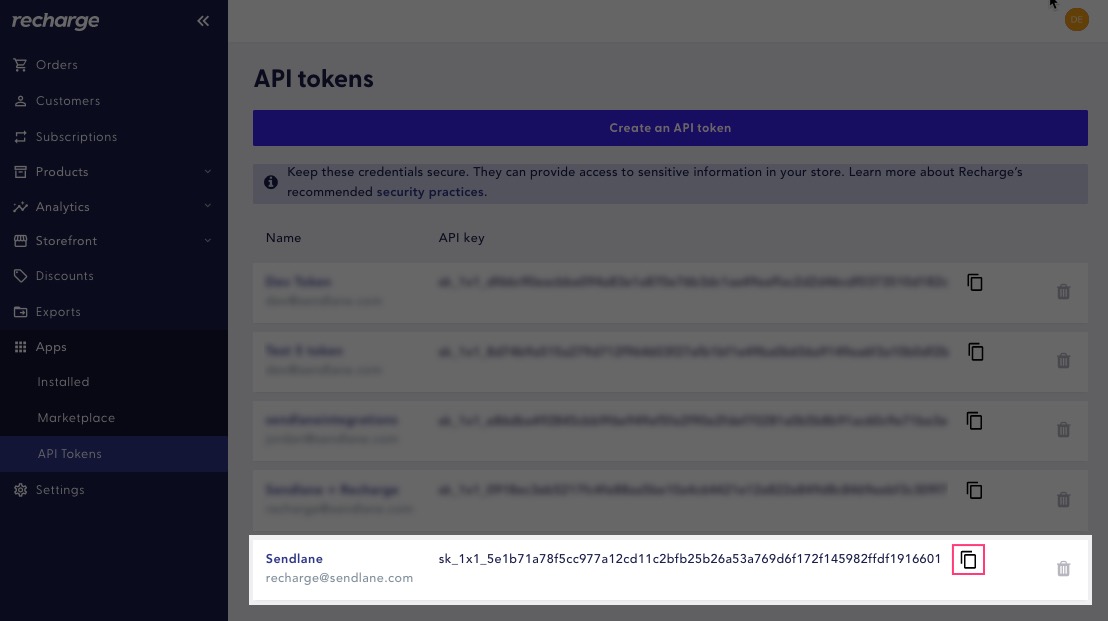Expand the Storefront submenu chevron
This screenshot has height=621, width=1108.
coord(208,241)
